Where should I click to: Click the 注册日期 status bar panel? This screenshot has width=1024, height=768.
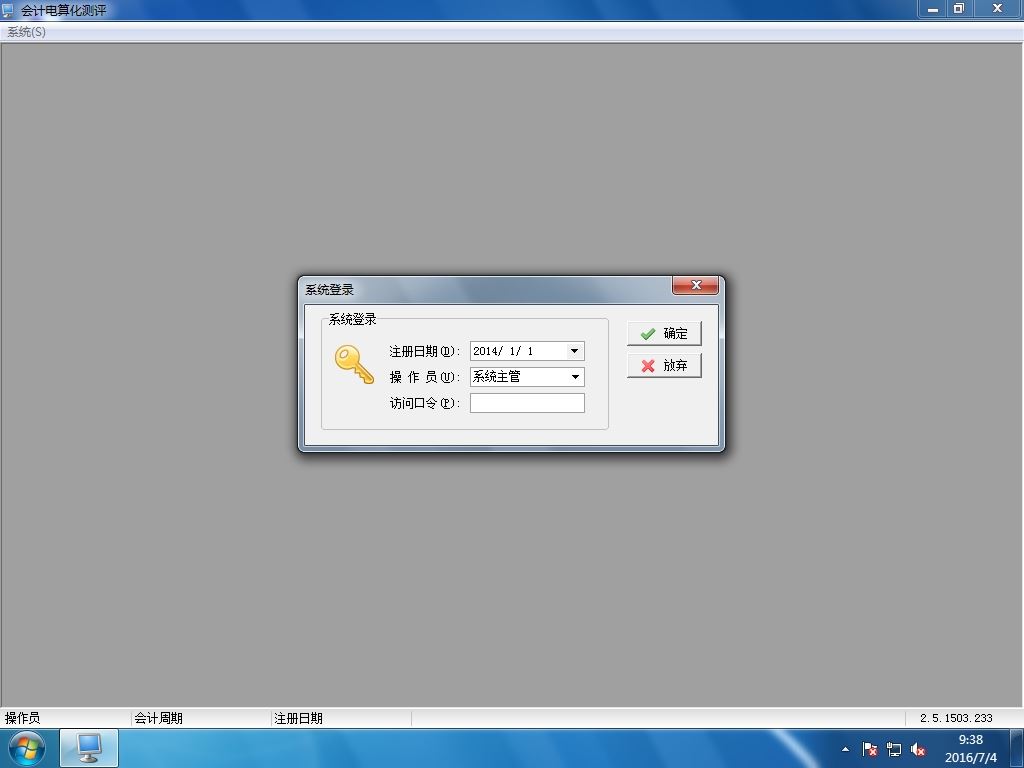point(341,718)
